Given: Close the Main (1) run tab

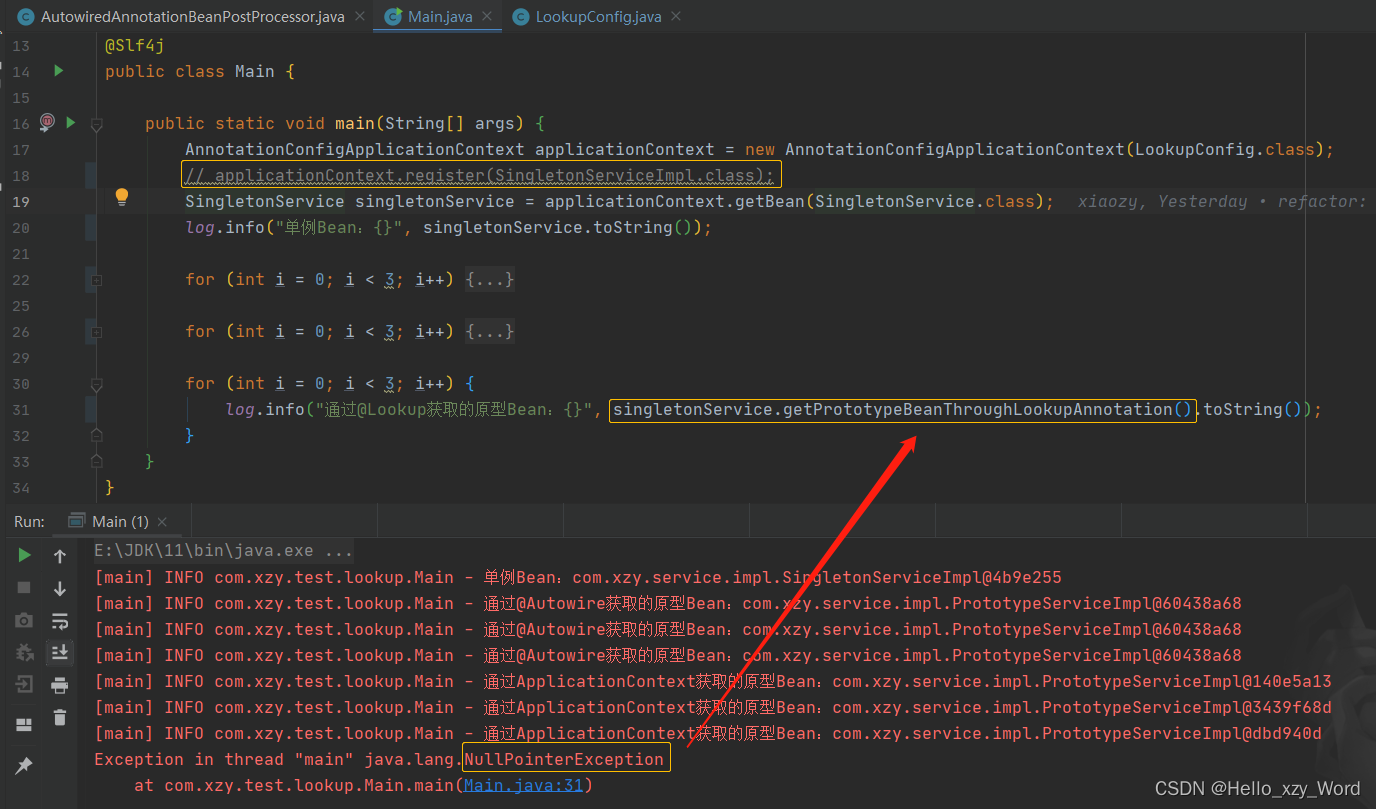Looking at the screenshot, I should click(x=162, y=522).
